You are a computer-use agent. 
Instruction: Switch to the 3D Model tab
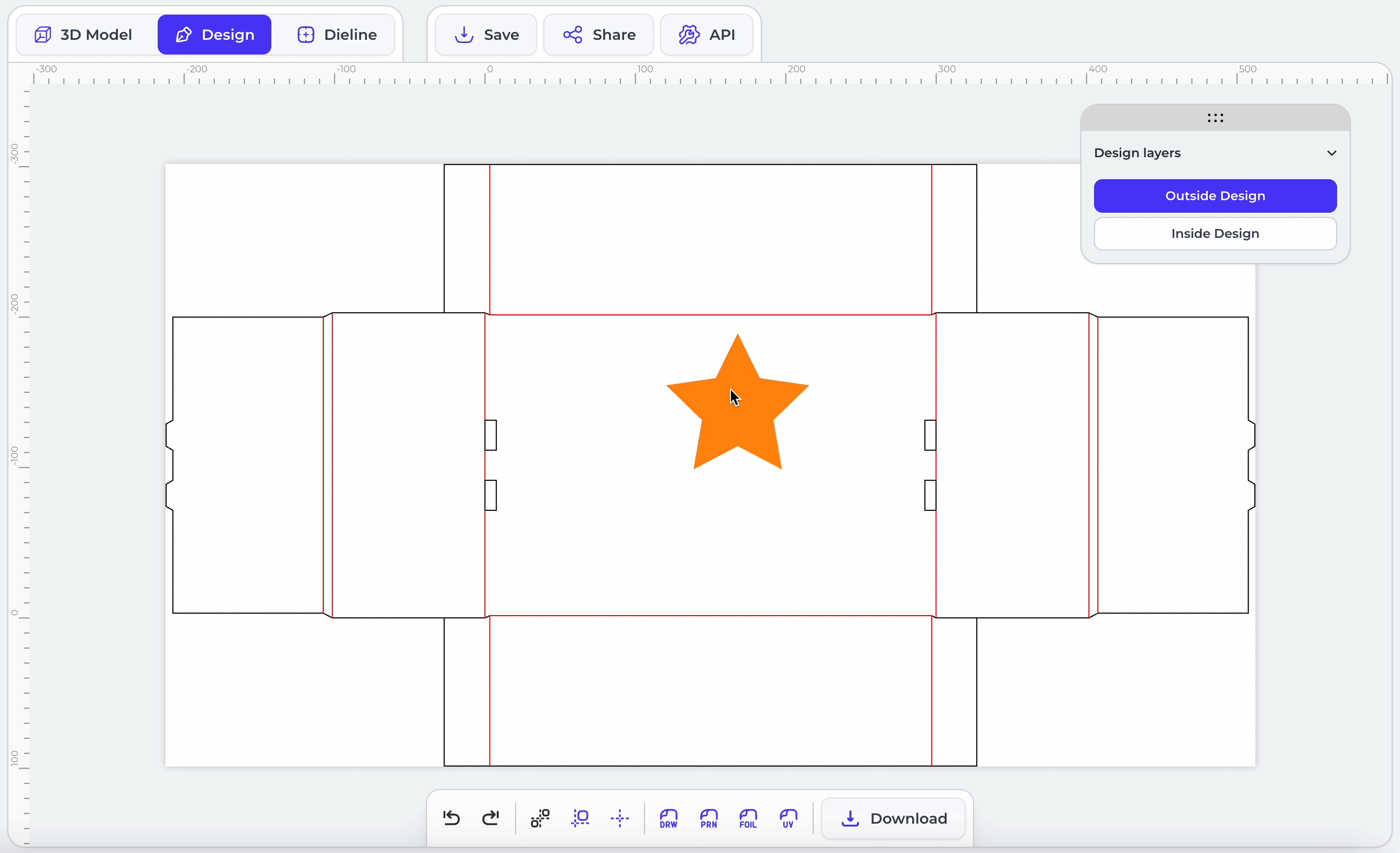(x=83, y=35)
